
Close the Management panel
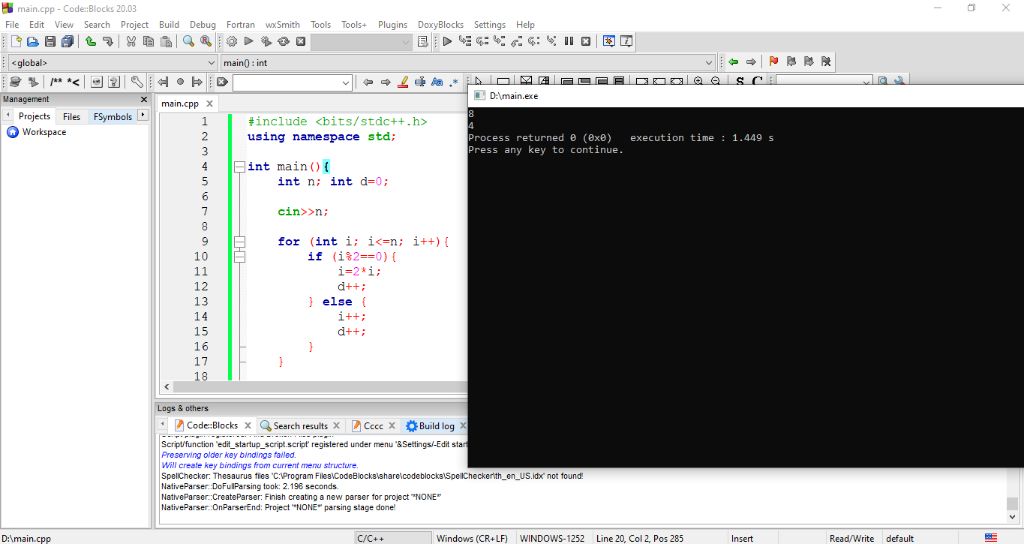[x=144, y=99]
